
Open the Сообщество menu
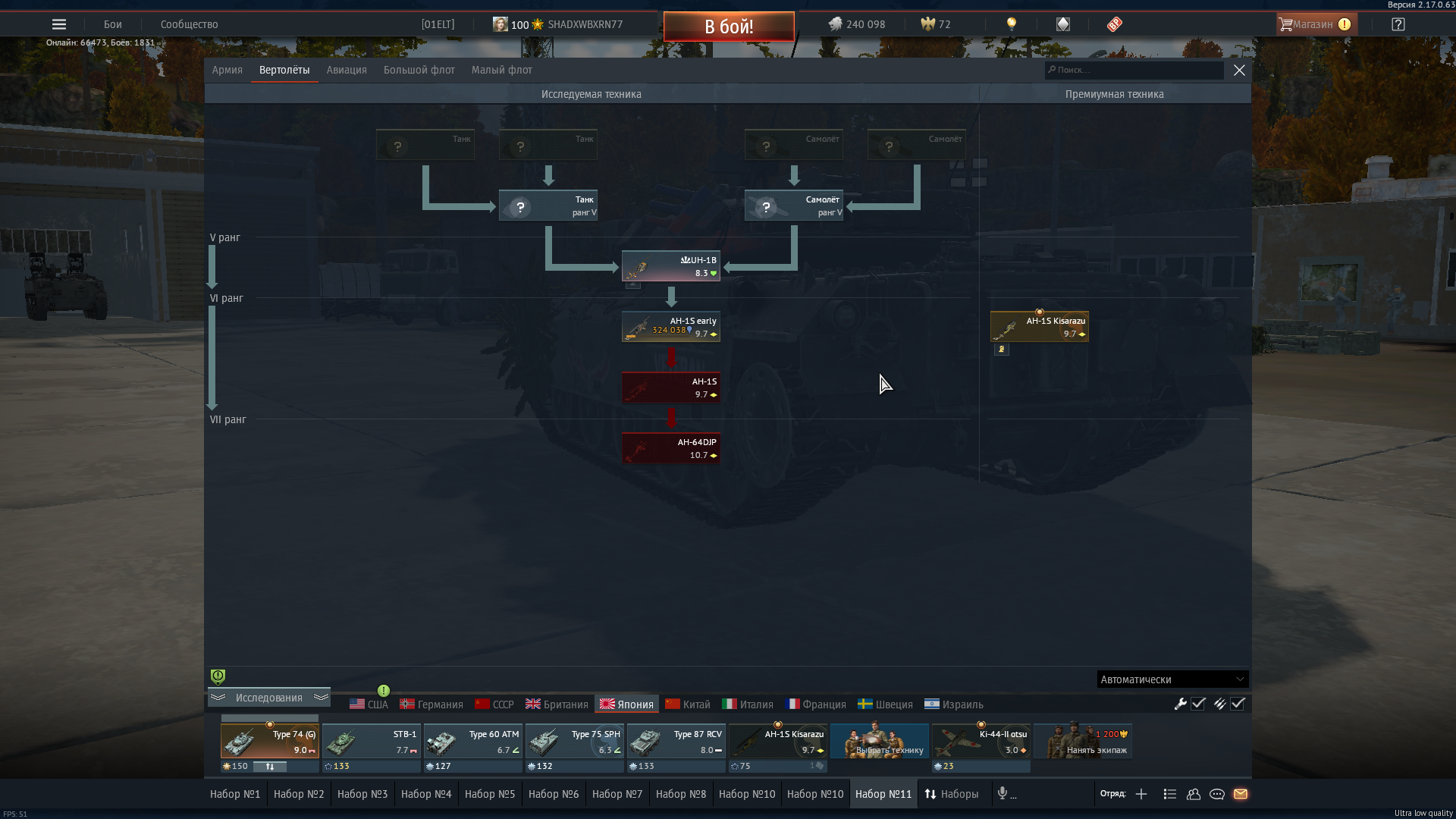click(189, 24)
